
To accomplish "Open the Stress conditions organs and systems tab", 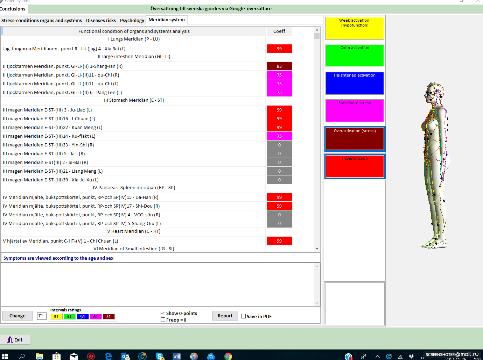I will coord(42,20).
